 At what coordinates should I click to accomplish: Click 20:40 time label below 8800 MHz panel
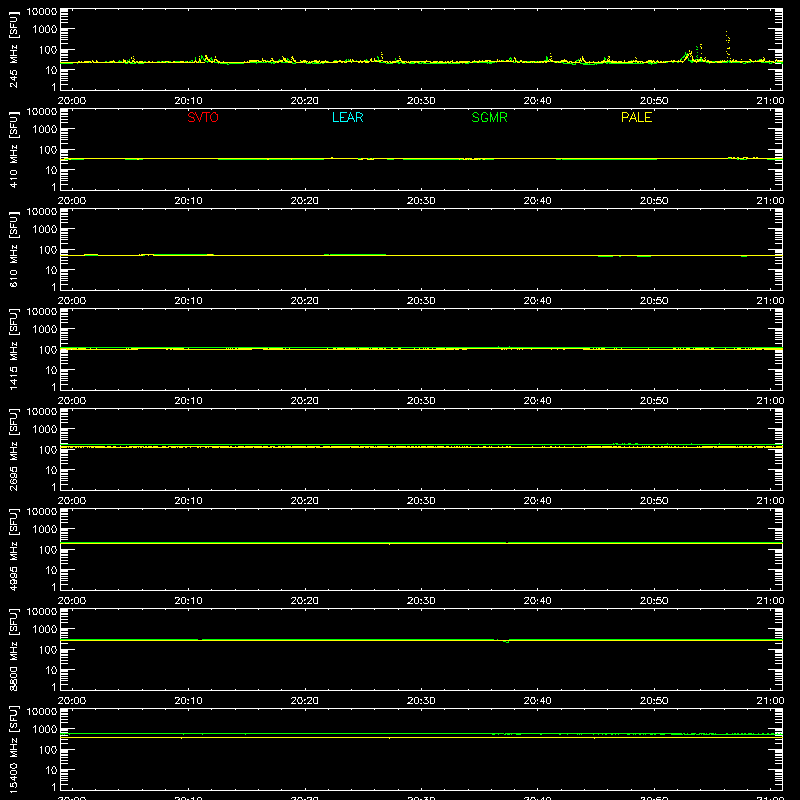point(537,701)
